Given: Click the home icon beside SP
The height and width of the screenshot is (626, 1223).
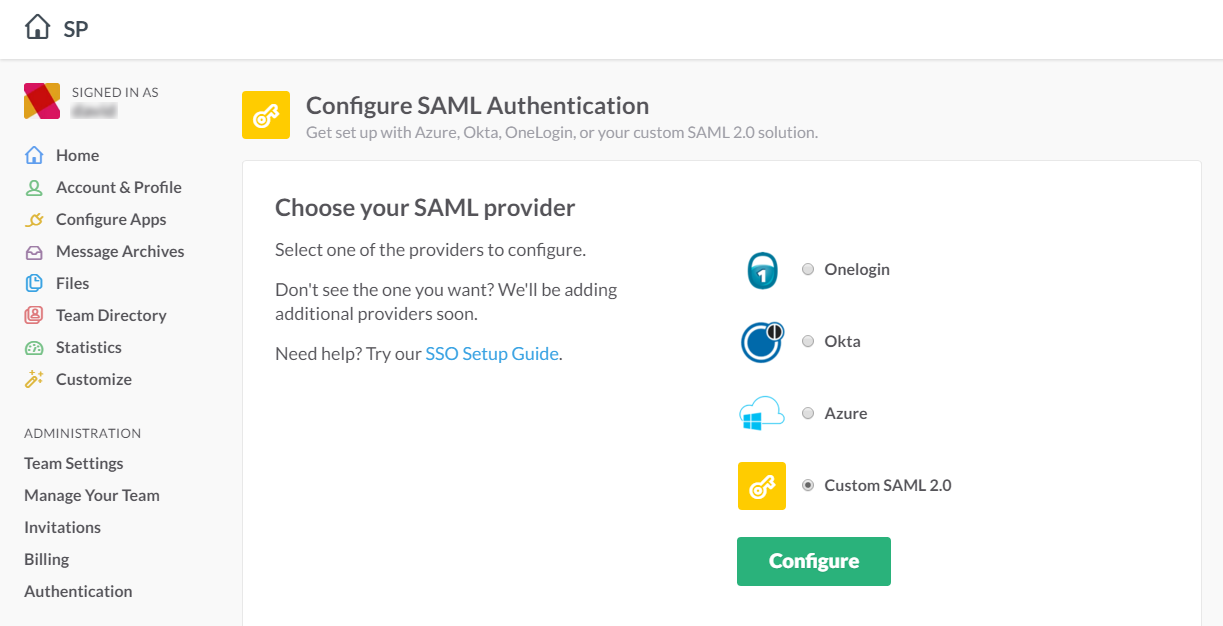Looking at the screenshot, I should (38, 27).
